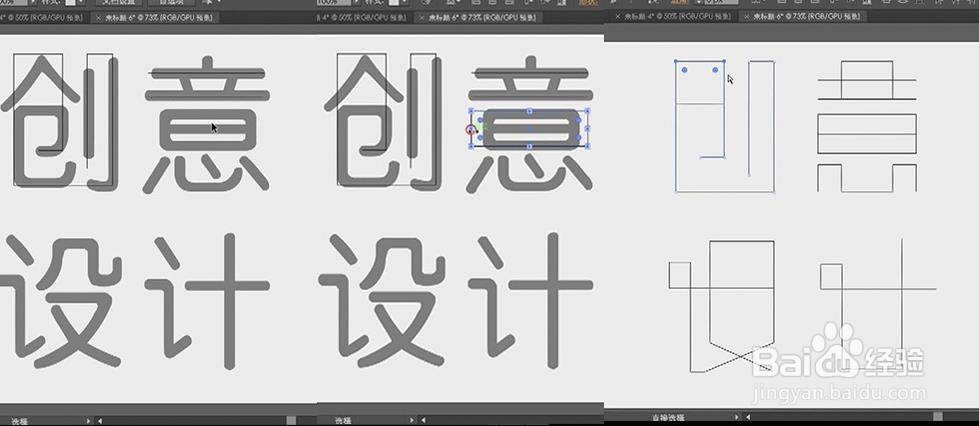In middle panel status bar, click the 选择 label
This screenshot has height=426, width=979.
click(343, 421)
